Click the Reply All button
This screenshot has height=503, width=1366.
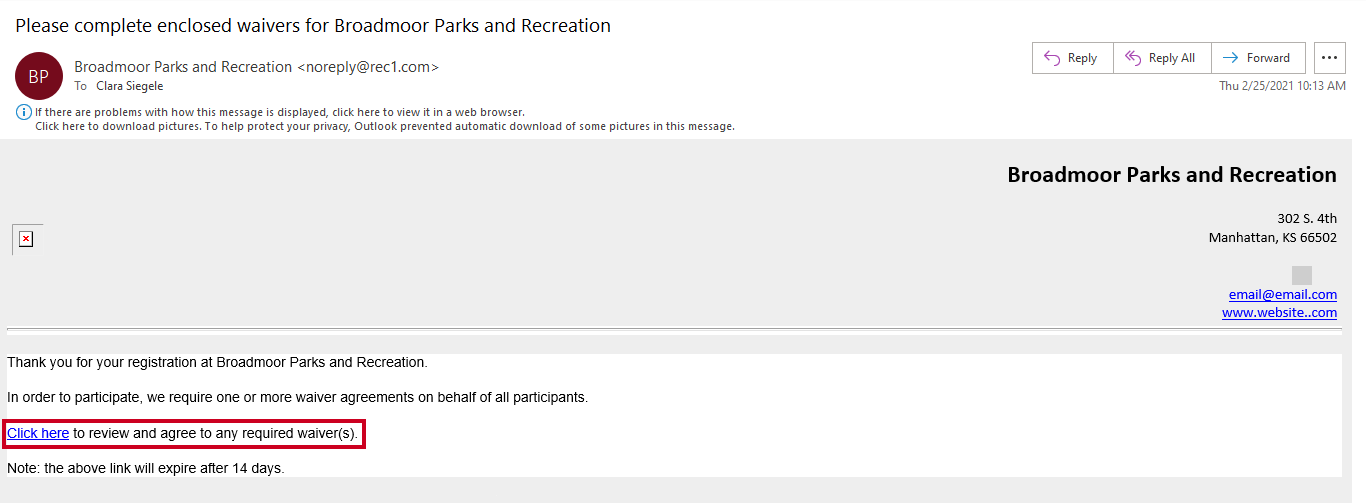pos(1161,58)
